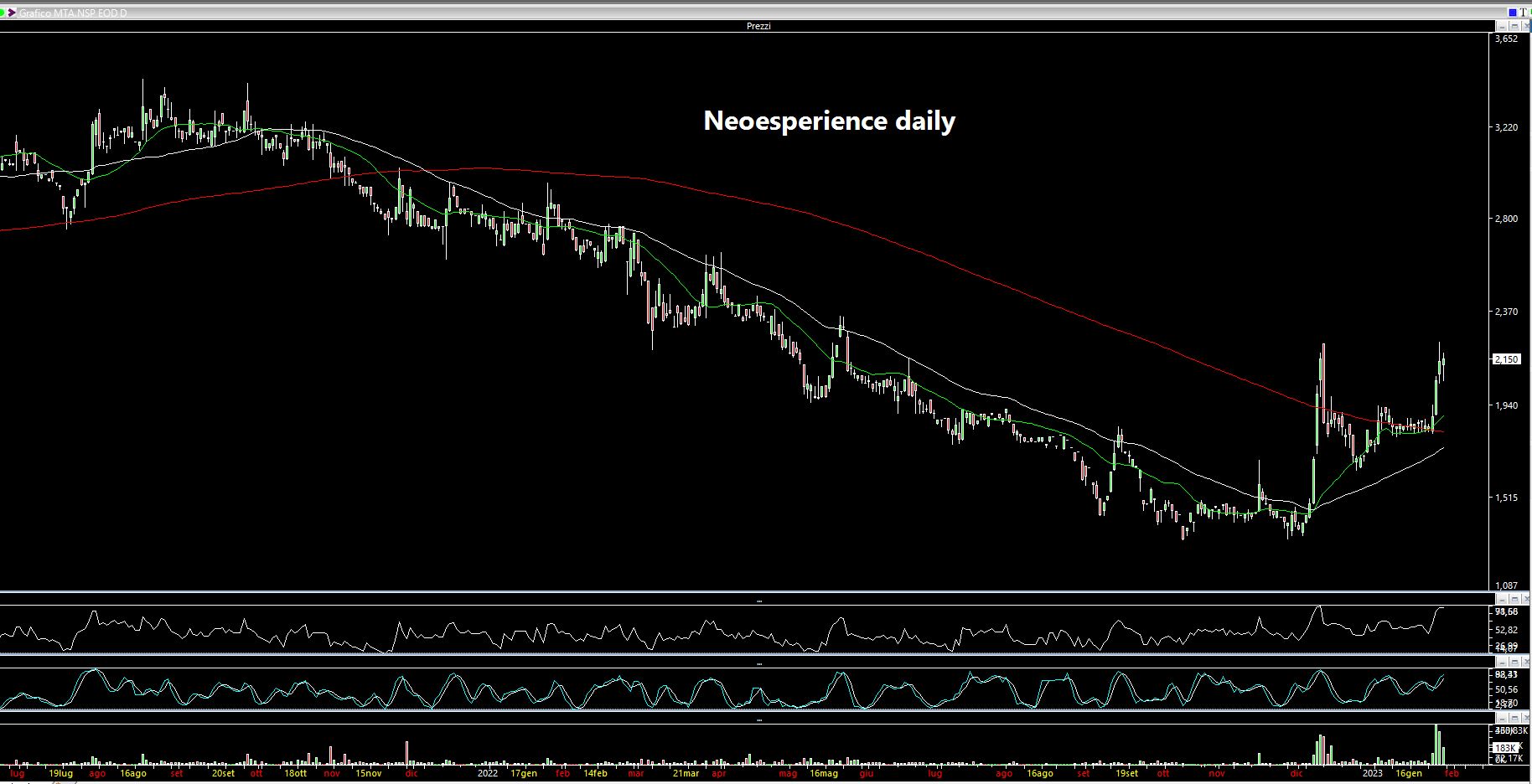Close the volume histogram panel
Image resolution: width=1532 pixels, height=784 pixels.
(1526, 718)
